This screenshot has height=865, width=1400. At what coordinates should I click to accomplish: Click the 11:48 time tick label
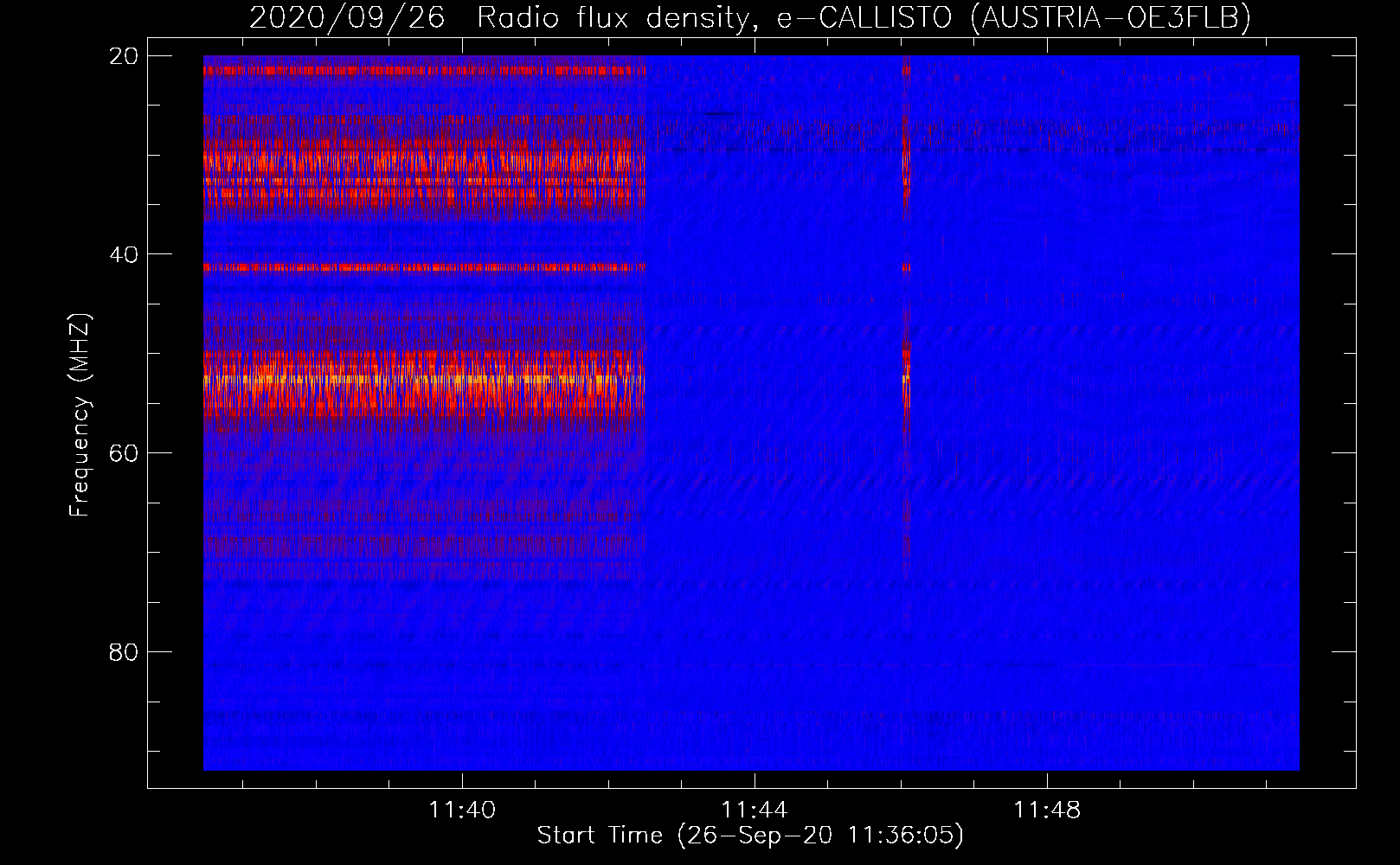(x=1047, y=810)
